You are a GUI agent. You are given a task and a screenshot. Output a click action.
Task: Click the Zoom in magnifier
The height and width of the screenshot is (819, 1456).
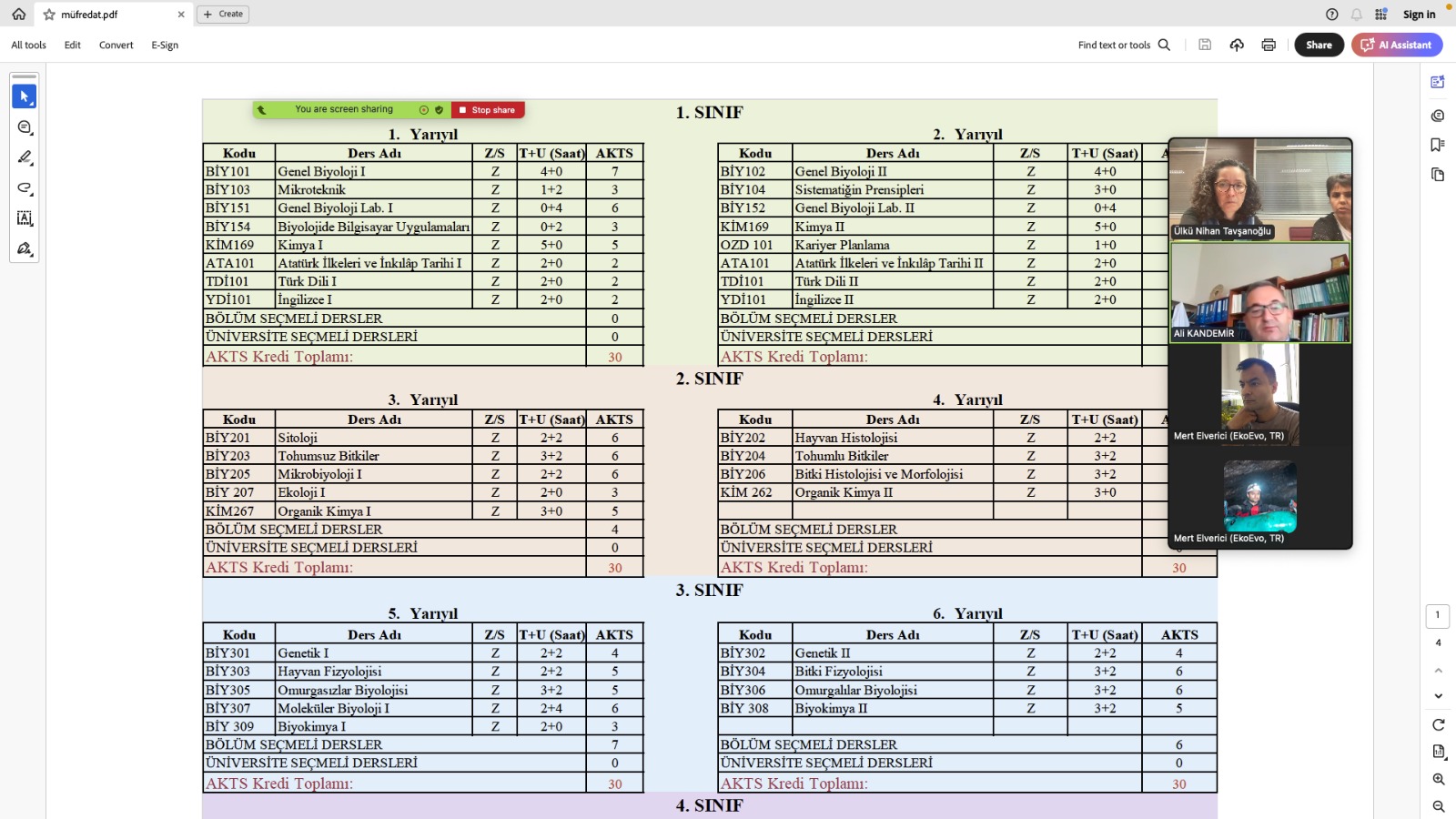click(x=1439, y=780)
